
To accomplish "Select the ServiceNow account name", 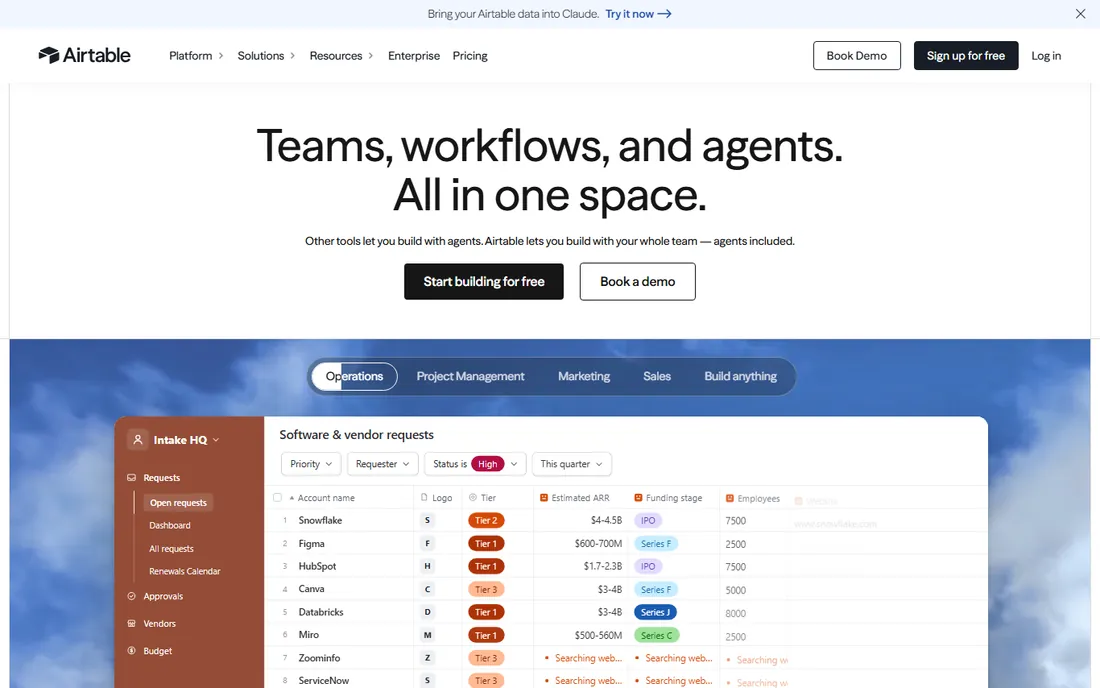I will pos(323,680).
